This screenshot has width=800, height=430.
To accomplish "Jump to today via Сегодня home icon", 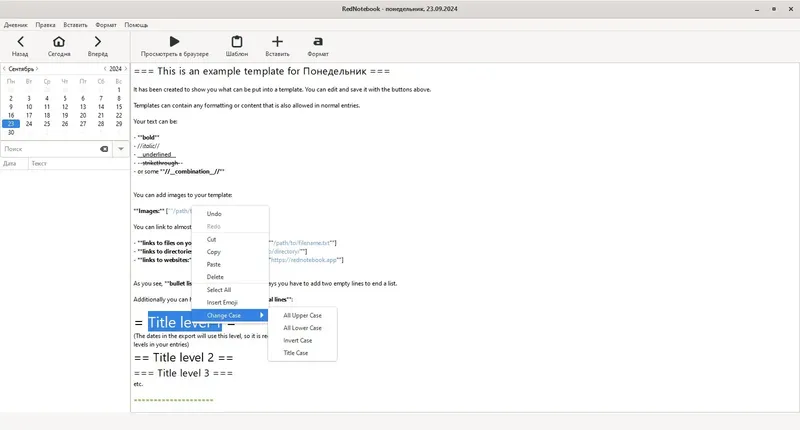I will coord(59,46).
